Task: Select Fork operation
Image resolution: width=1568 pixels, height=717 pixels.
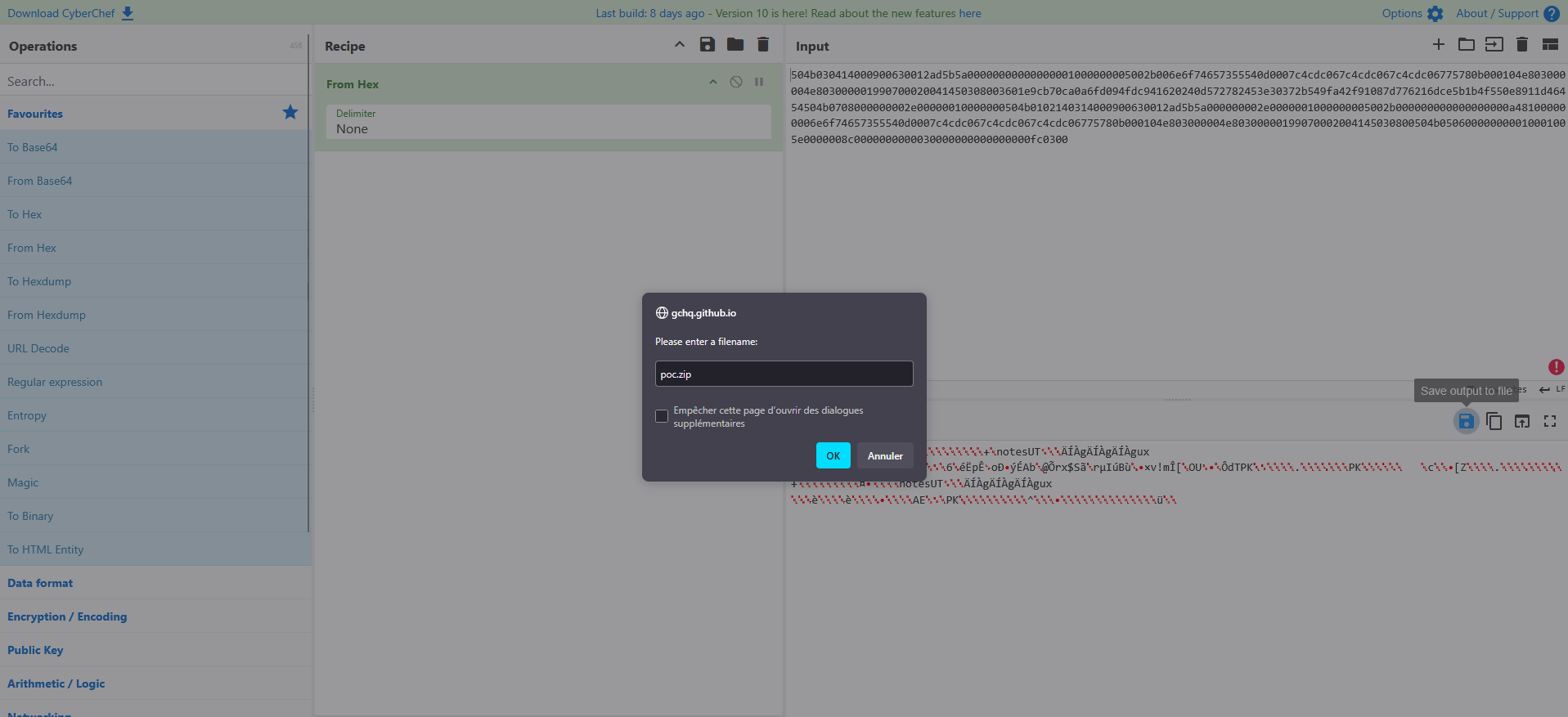Action: pos(154,449)
